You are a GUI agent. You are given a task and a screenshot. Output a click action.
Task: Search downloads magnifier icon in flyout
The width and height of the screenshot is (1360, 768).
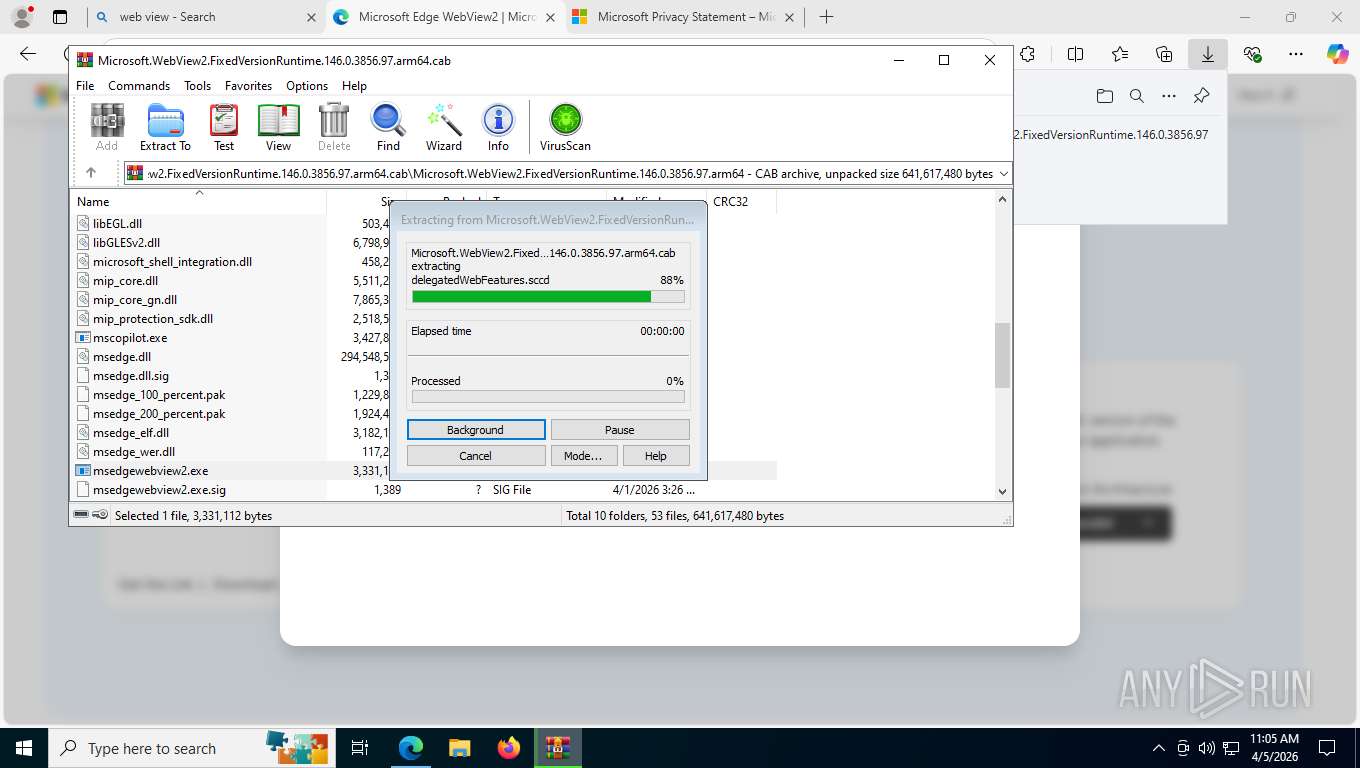pyautogui.click(x=1137, y=96)
